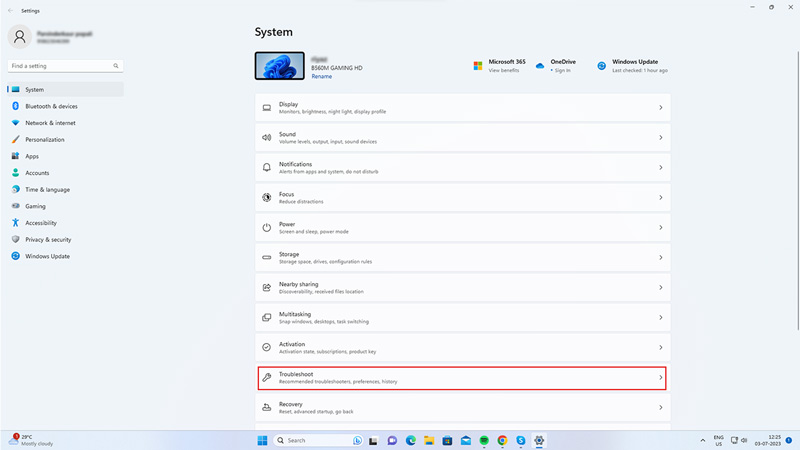
Task: Click the Activation checkmark icon
Action: (267, 347)
